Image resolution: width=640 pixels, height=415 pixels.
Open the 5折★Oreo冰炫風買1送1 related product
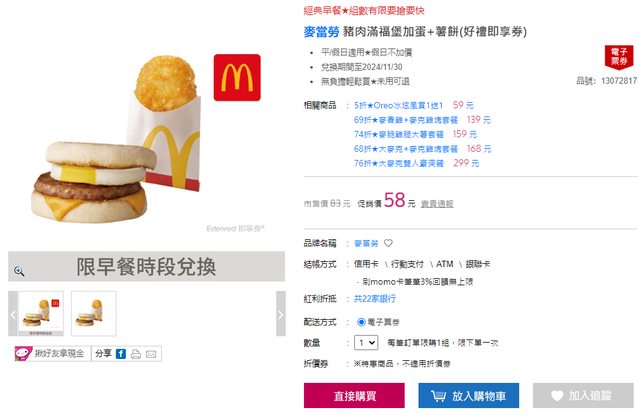click(x=398, y=105)
